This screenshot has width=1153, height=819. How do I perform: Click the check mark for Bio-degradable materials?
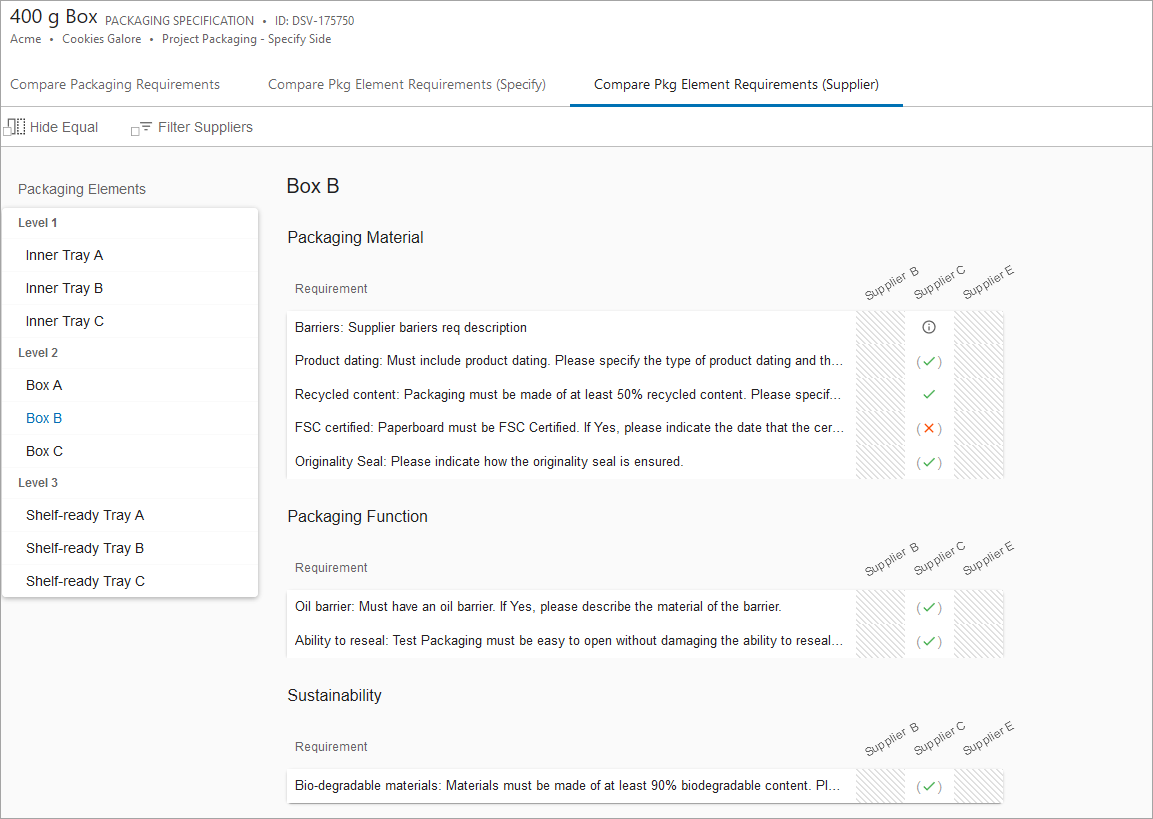pyautogui.click(x=929, y=786)
